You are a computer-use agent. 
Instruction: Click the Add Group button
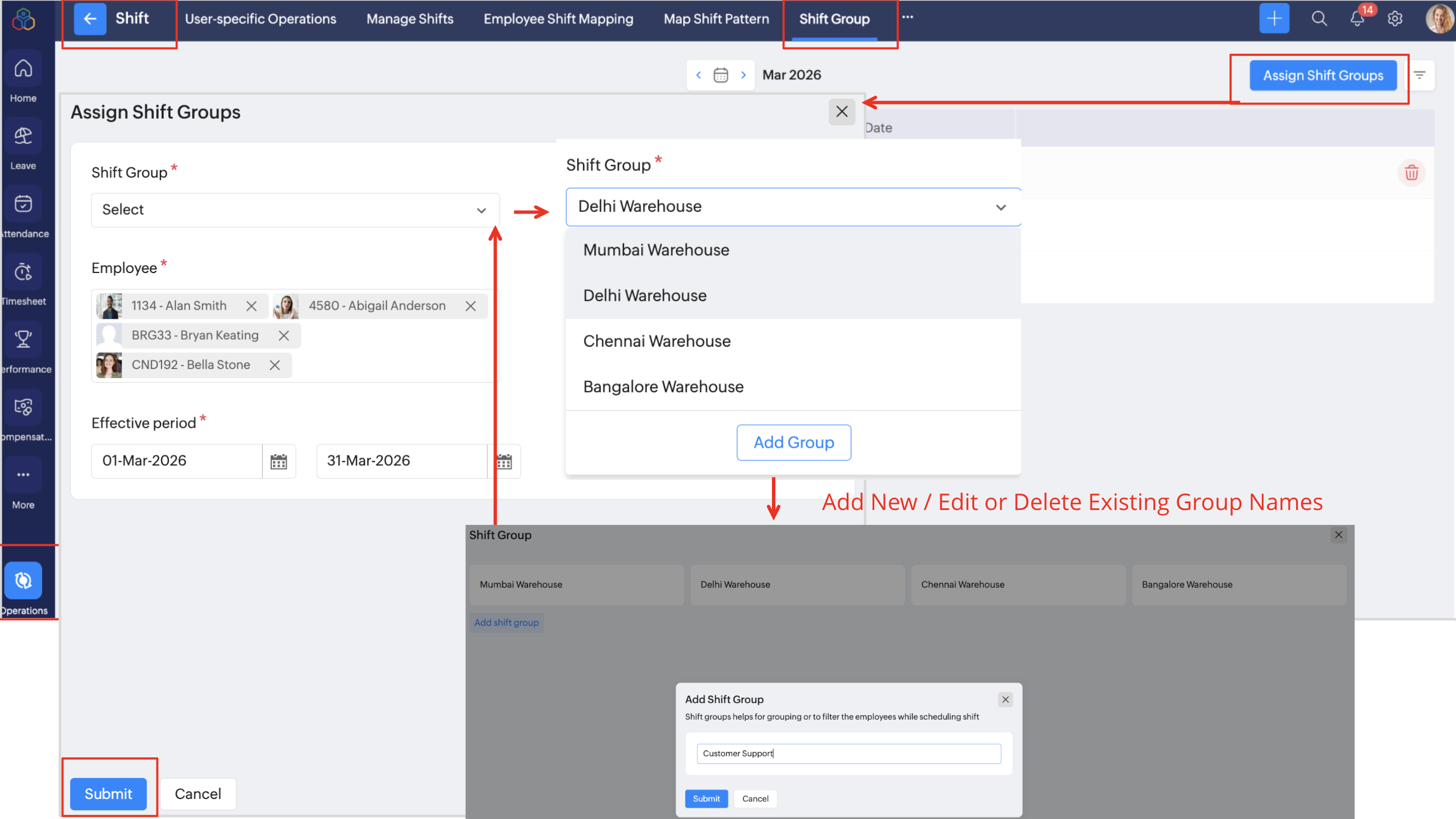click(x=793, y=443)
